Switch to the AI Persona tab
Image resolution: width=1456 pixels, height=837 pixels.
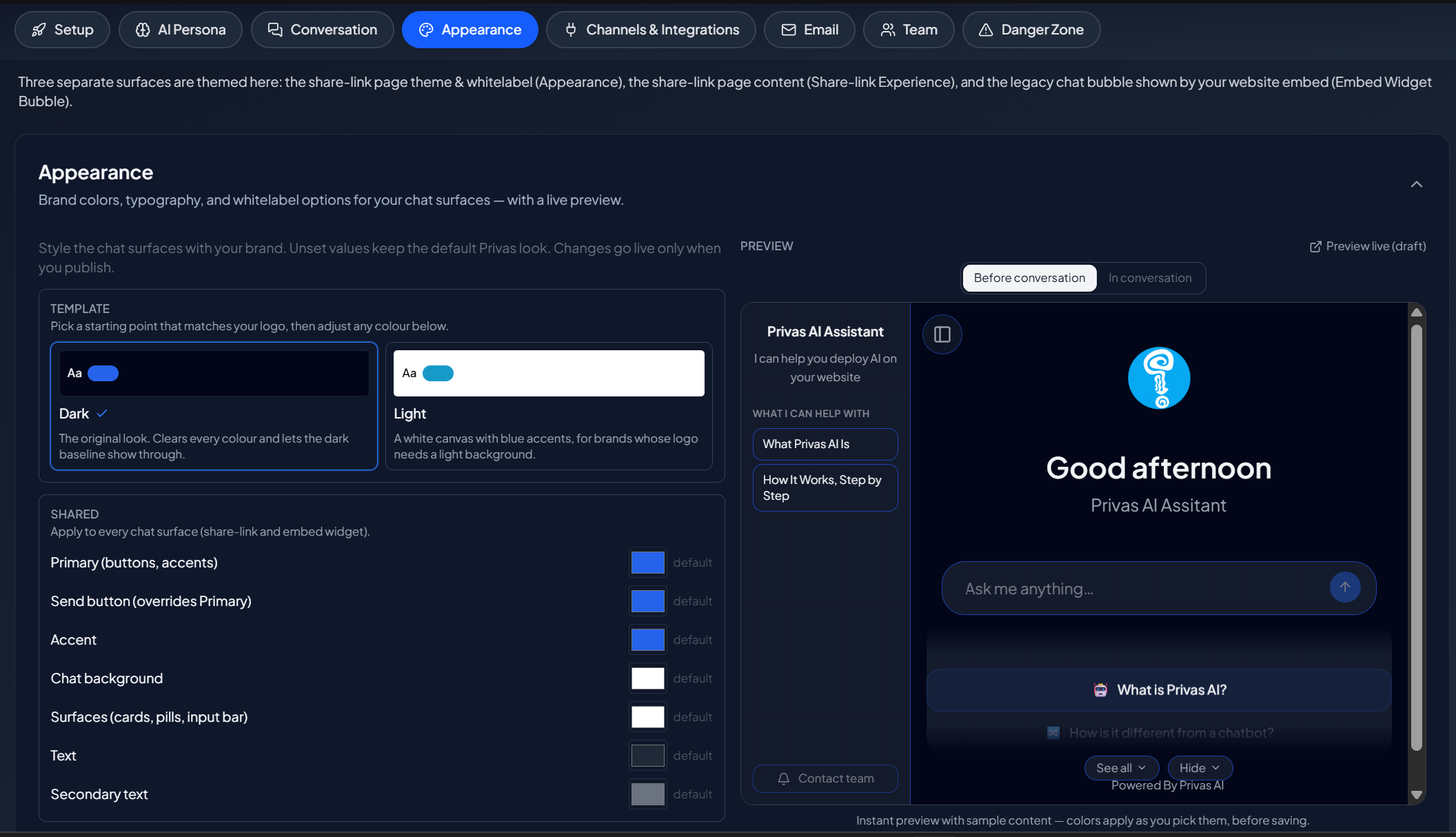[x=181, y=30]
